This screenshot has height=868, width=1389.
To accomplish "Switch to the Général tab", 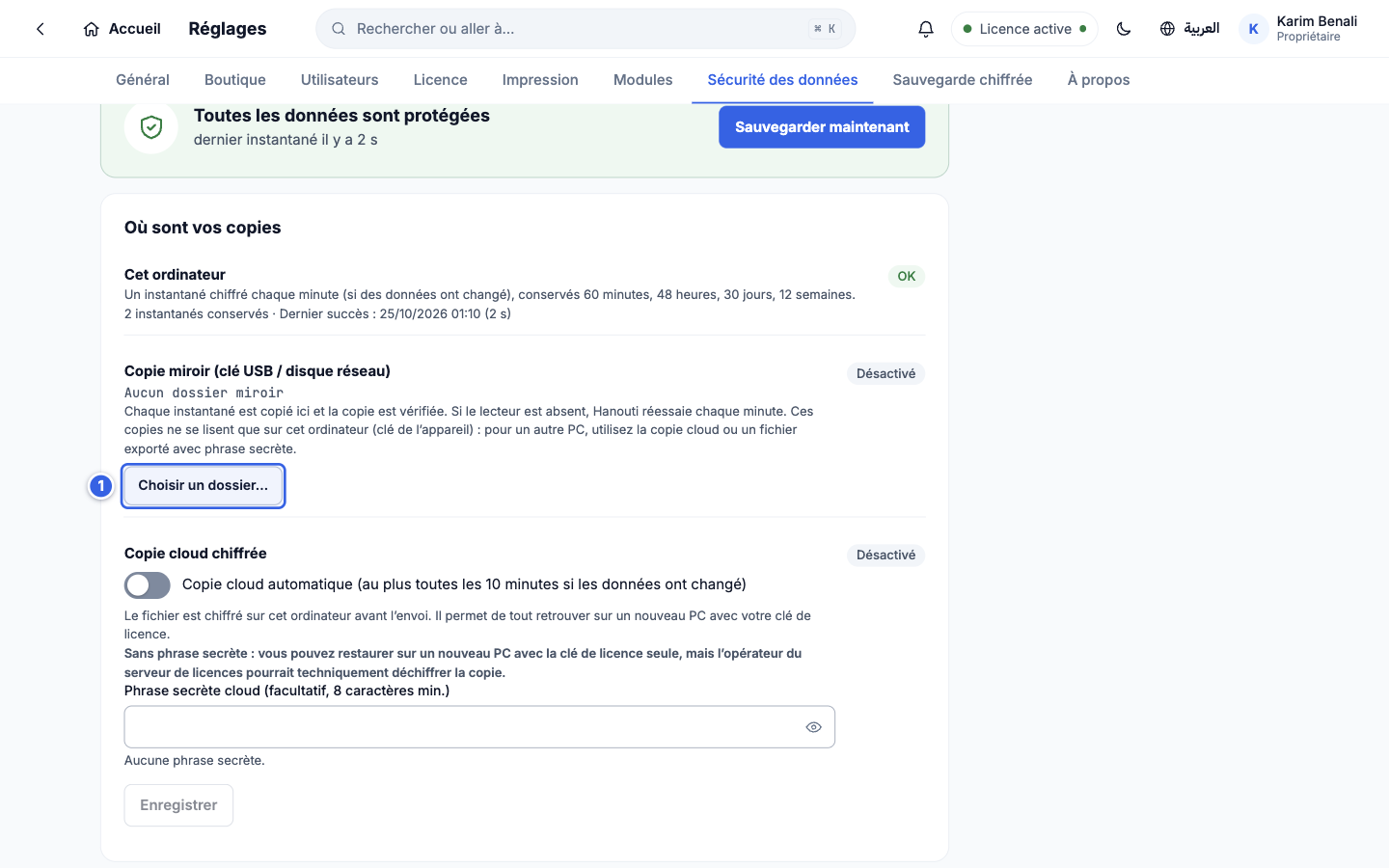I will coord(143,80).
